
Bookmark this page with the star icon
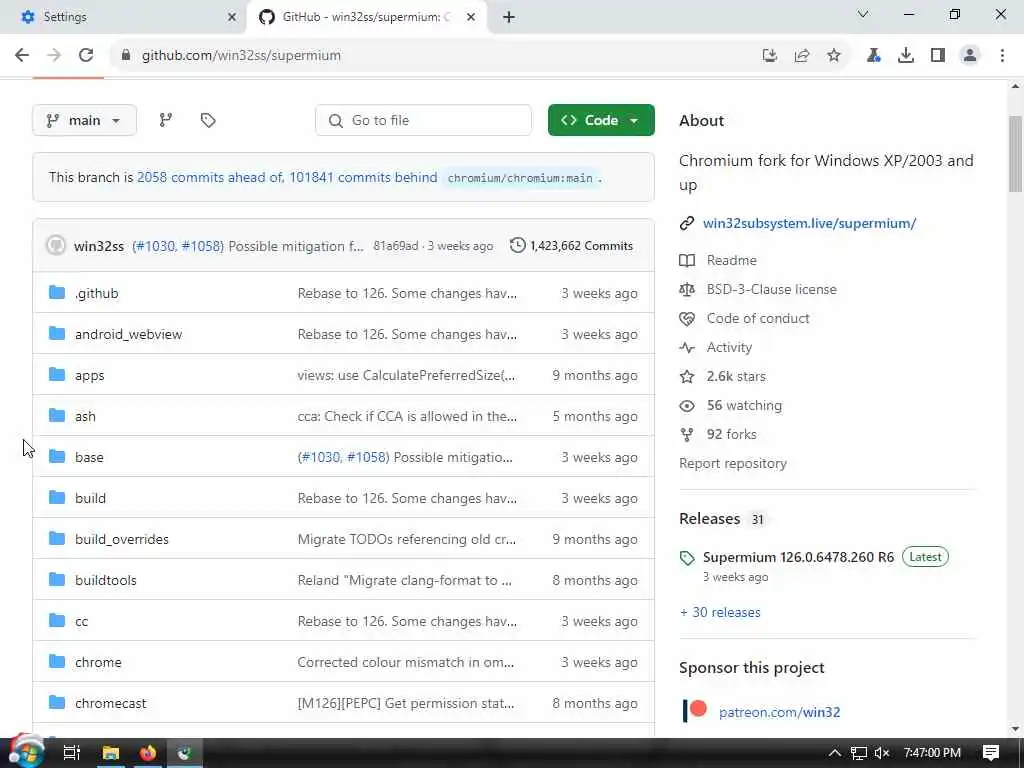click(834, 56)
